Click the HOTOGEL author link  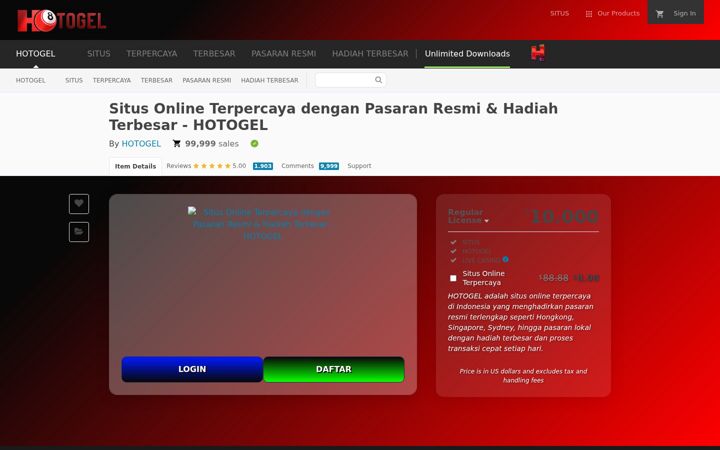(141, 144)
